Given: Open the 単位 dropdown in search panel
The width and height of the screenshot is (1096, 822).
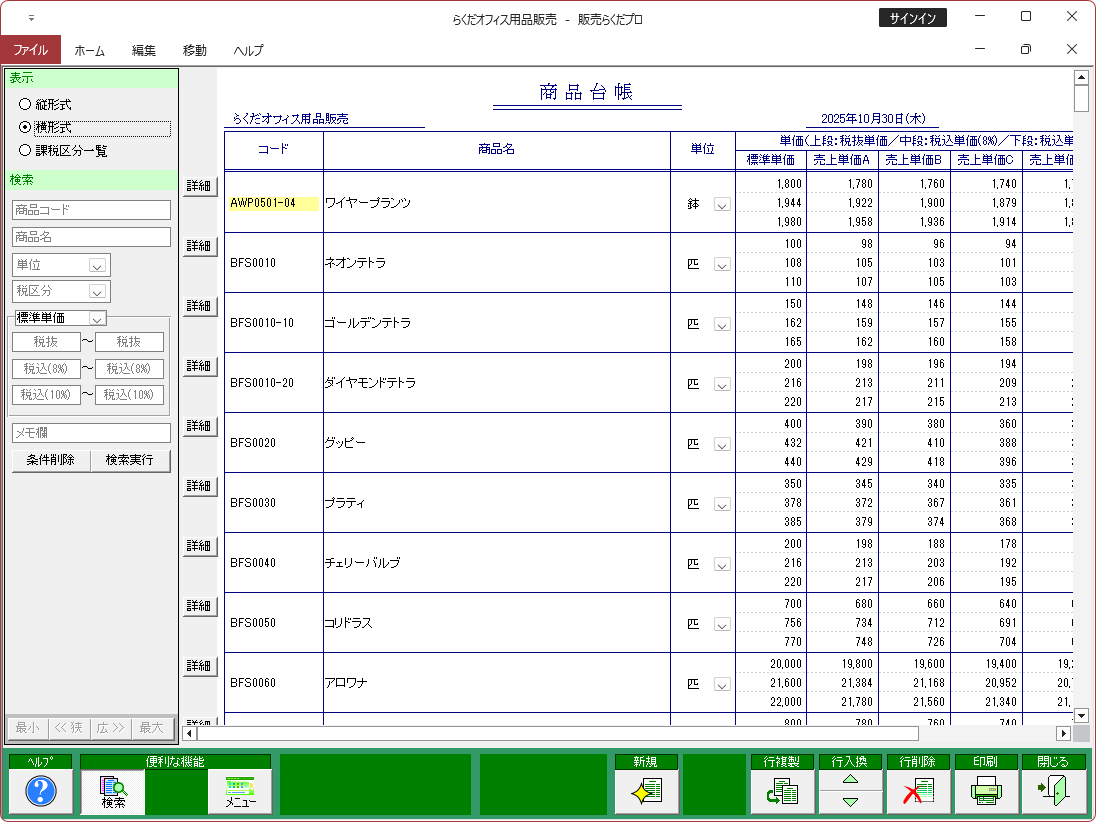Looking at the screenshot, I should click(97, 265).
